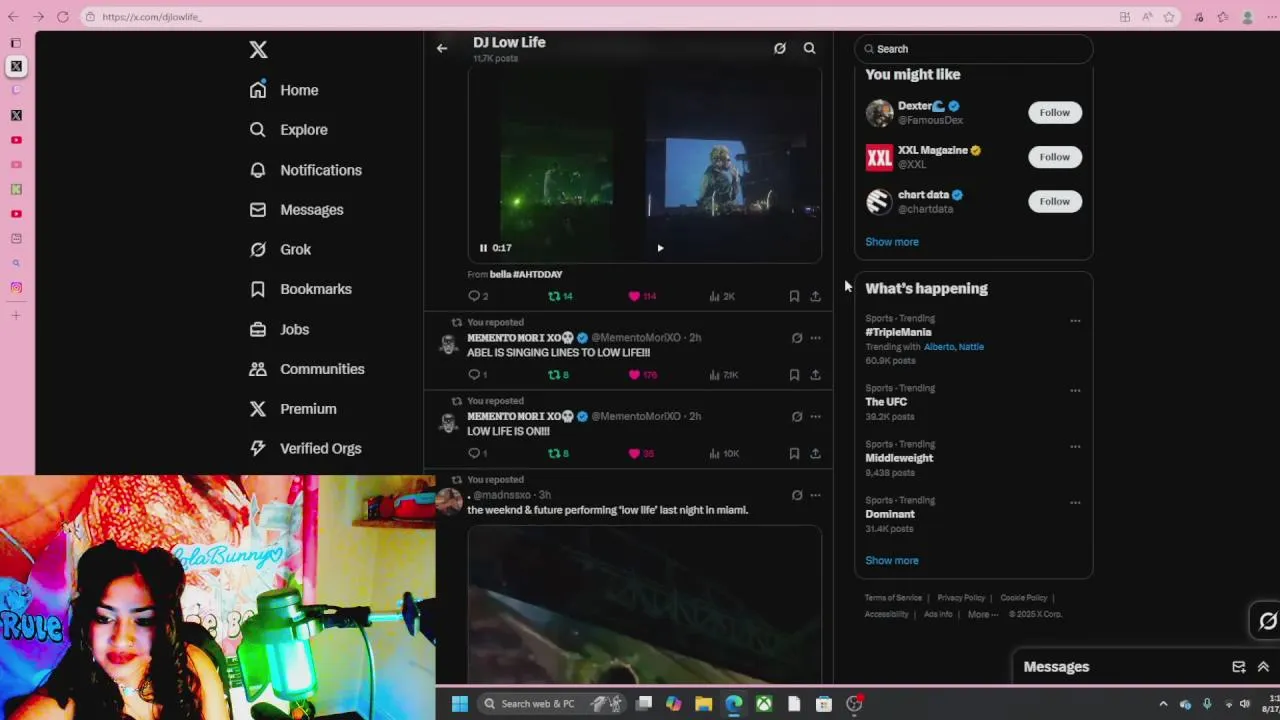Open Bookmarks in X sidebar

301,289
